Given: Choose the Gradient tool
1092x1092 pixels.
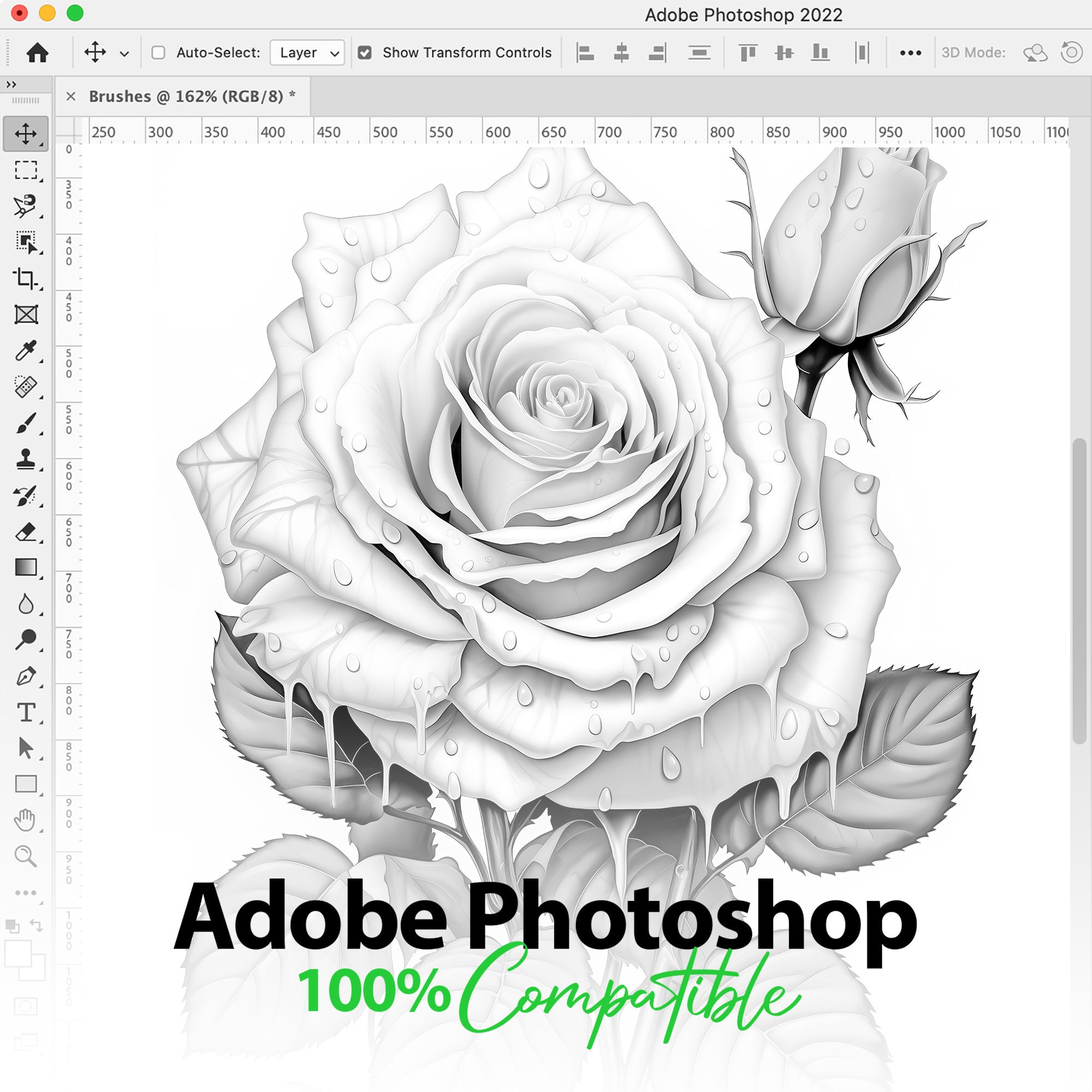Looking at the screenshot, I should tap(26, 567).
